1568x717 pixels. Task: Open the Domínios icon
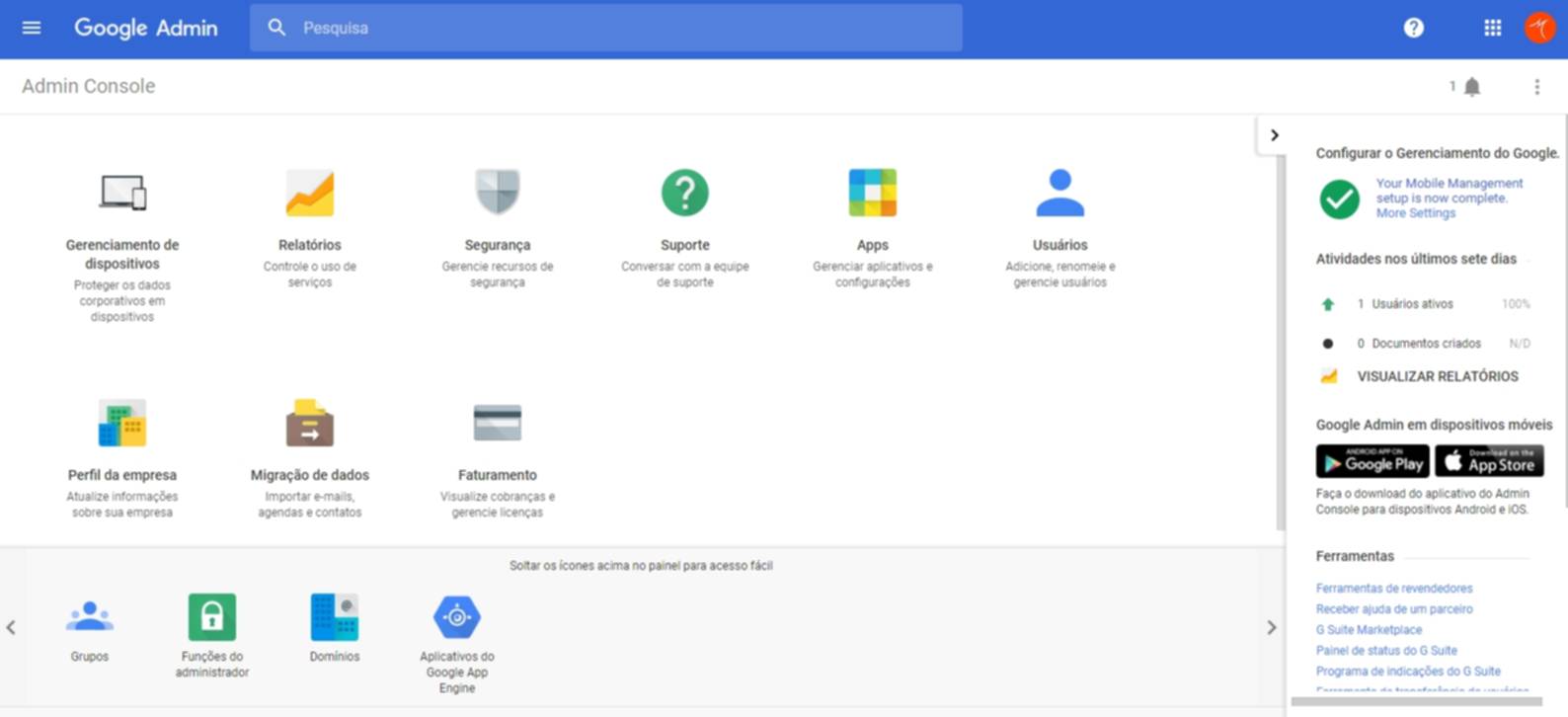tap(335, 617)
